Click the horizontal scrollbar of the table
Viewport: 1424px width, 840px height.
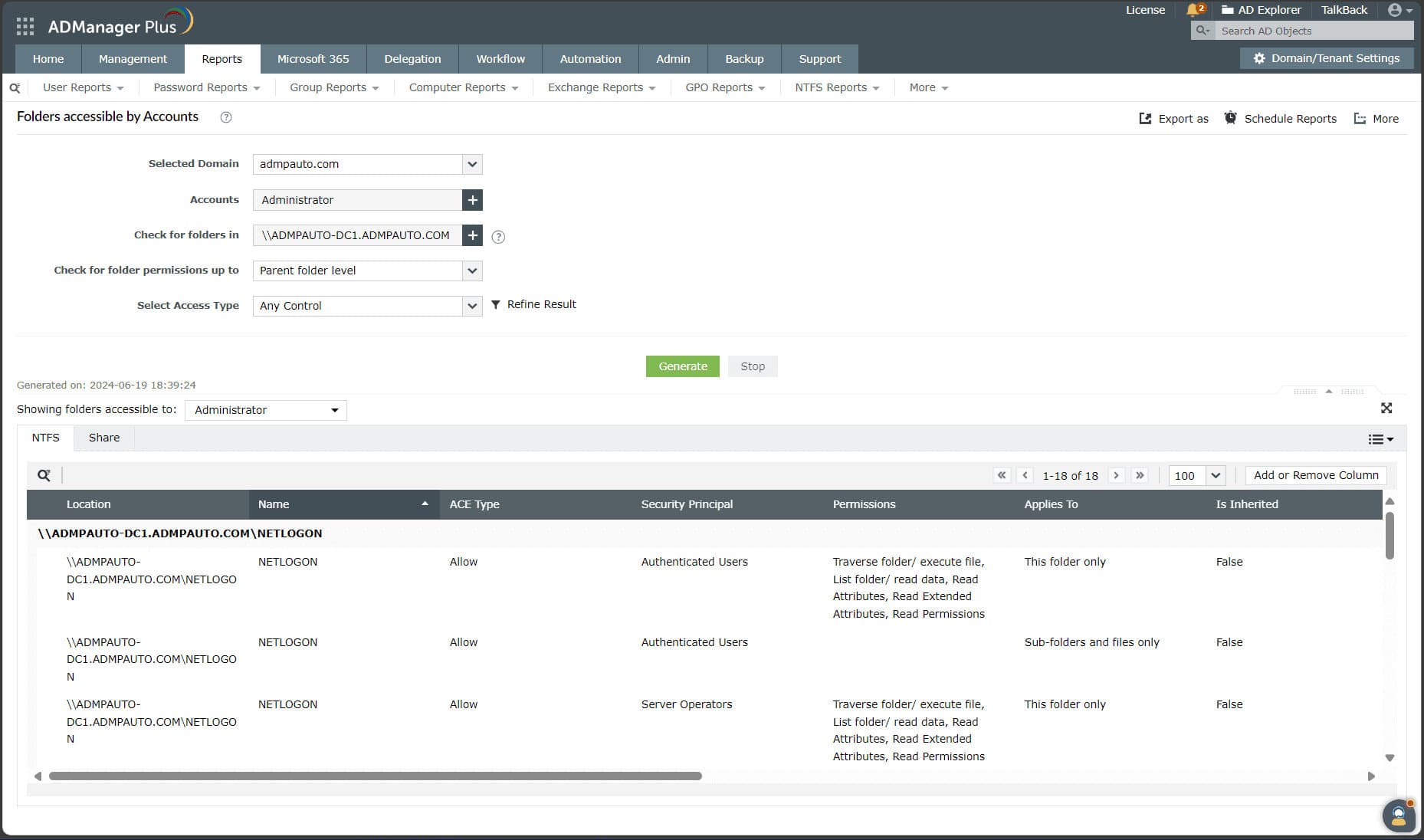point(376,776)
